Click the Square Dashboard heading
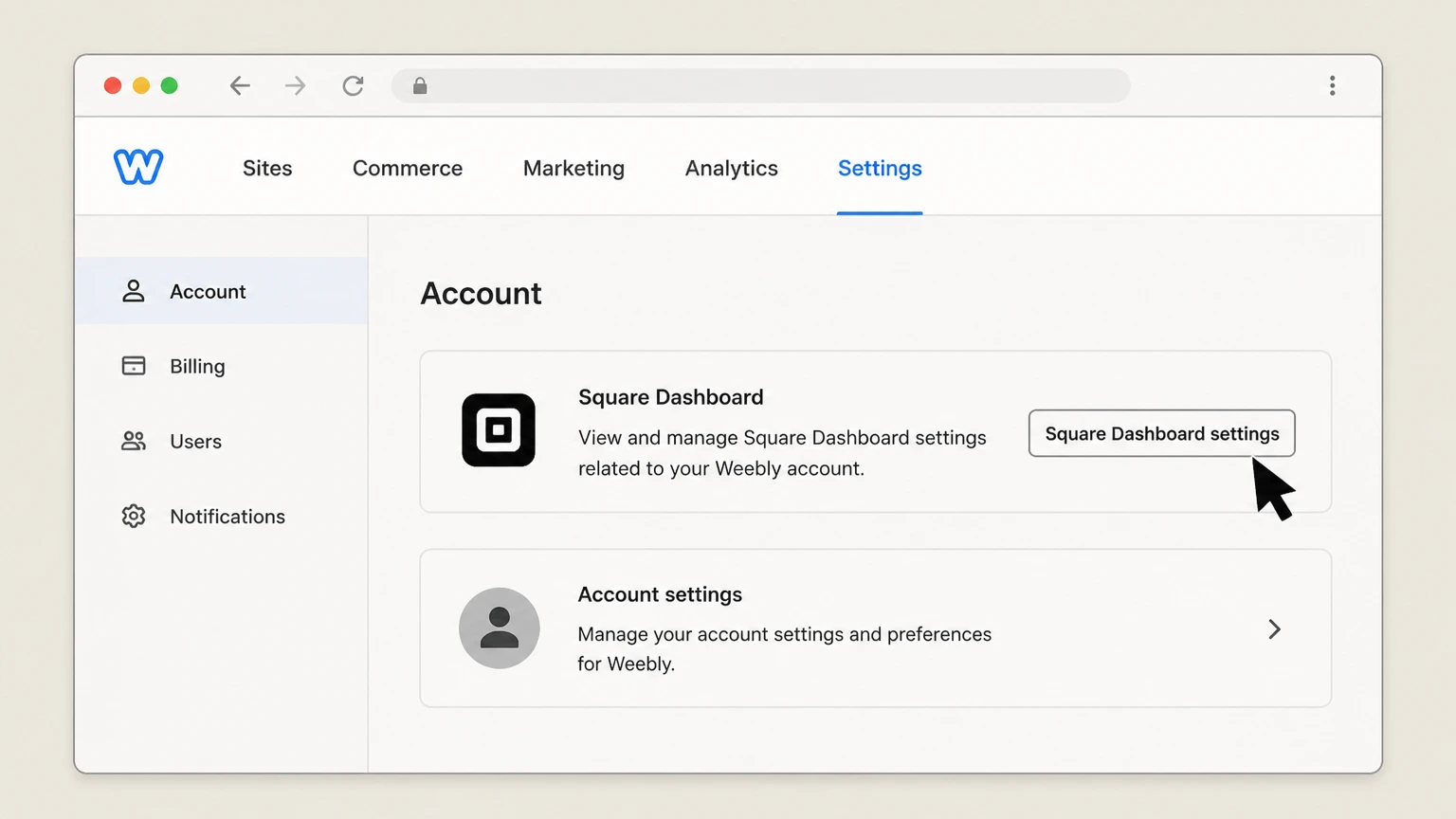Image resolution: width=1456 pixels, height=819 pixels. coord(671,397)
